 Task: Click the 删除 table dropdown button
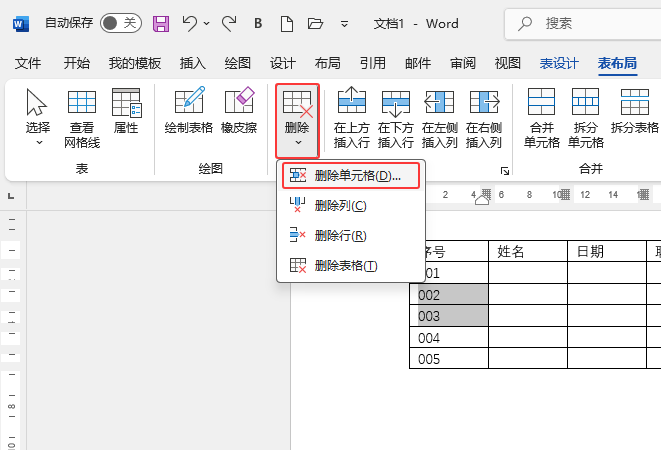[x=297, y=120]
